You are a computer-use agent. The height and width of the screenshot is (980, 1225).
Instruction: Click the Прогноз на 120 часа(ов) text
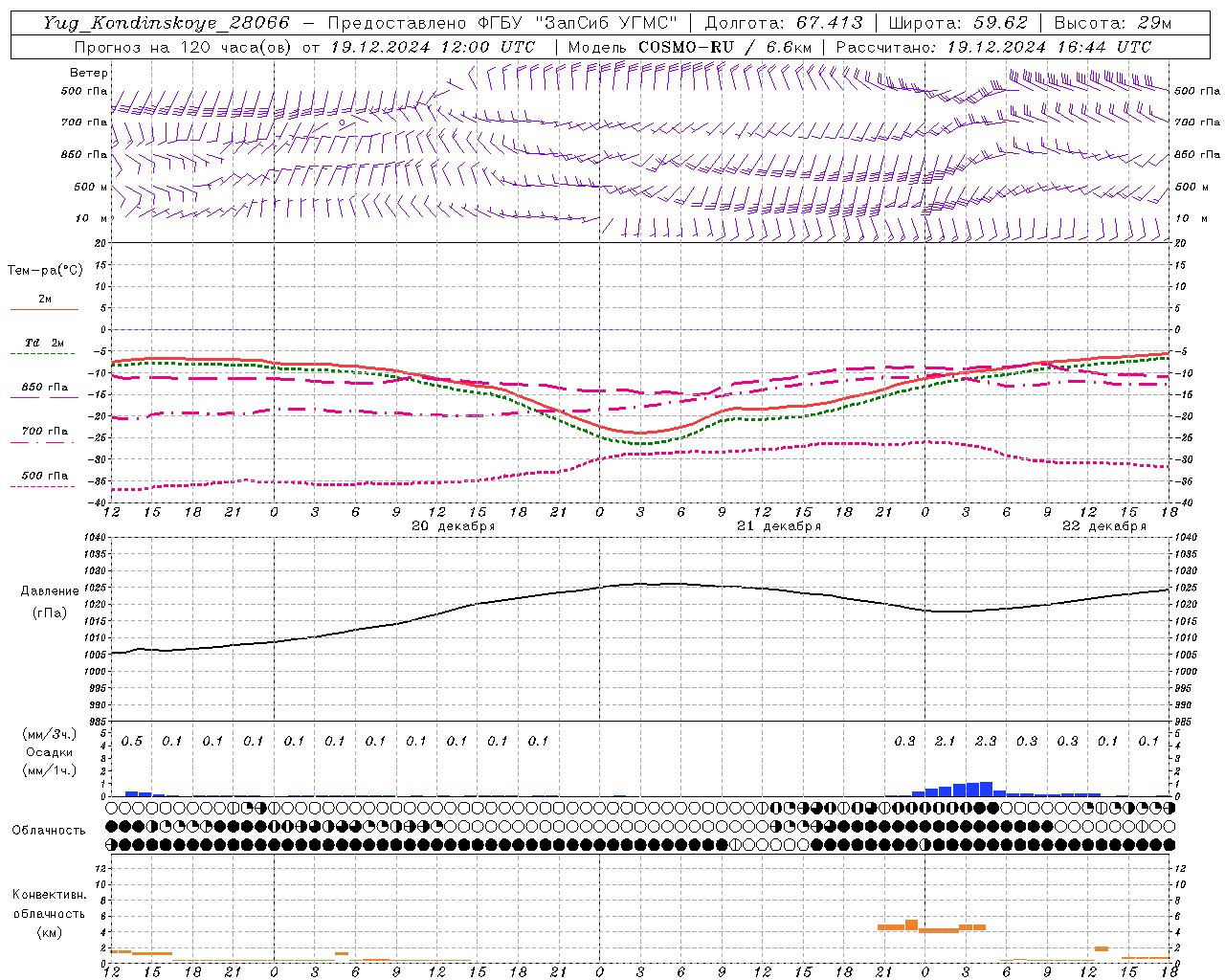coord(184,47)
